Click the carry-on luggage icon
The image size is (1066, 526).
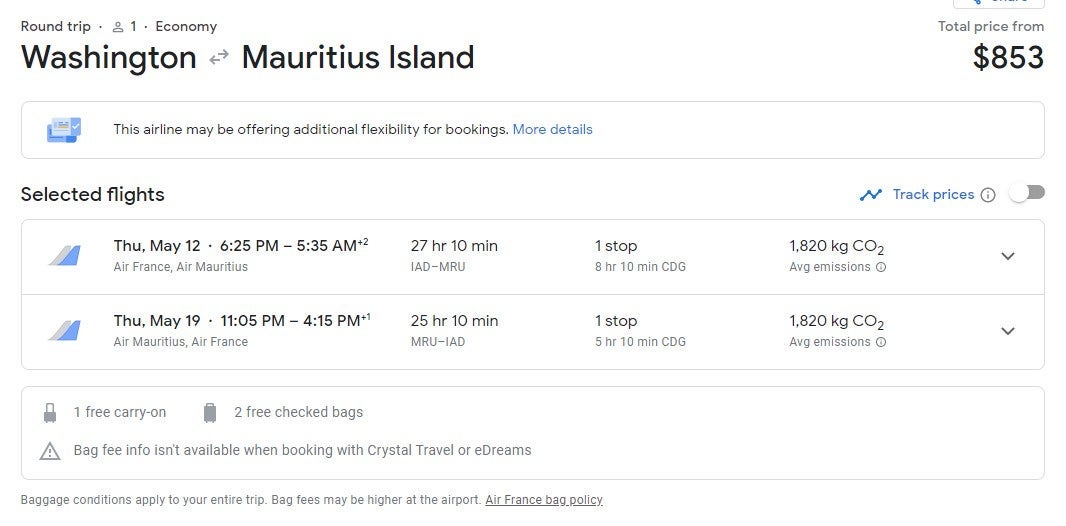(50, 412)
